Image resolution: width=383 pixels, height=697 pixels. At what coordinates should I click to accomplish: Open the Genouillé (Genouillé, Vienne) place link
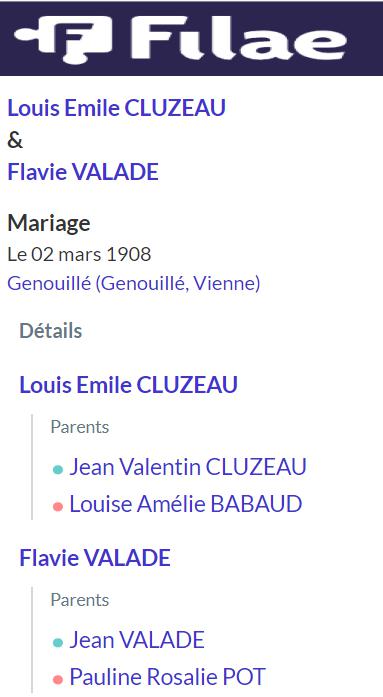[134, 283]
